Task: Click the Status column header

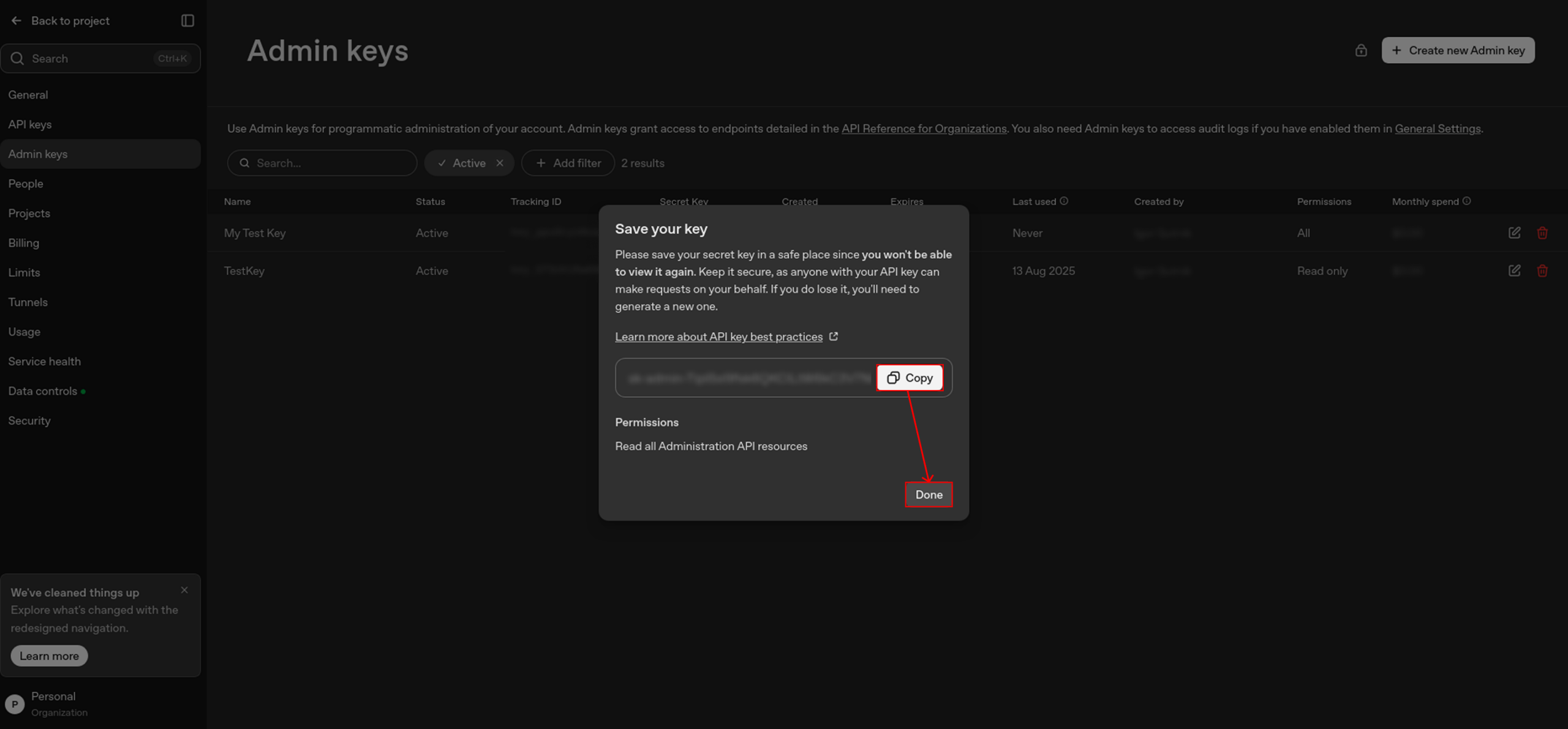Action: [x=430, y=202]
